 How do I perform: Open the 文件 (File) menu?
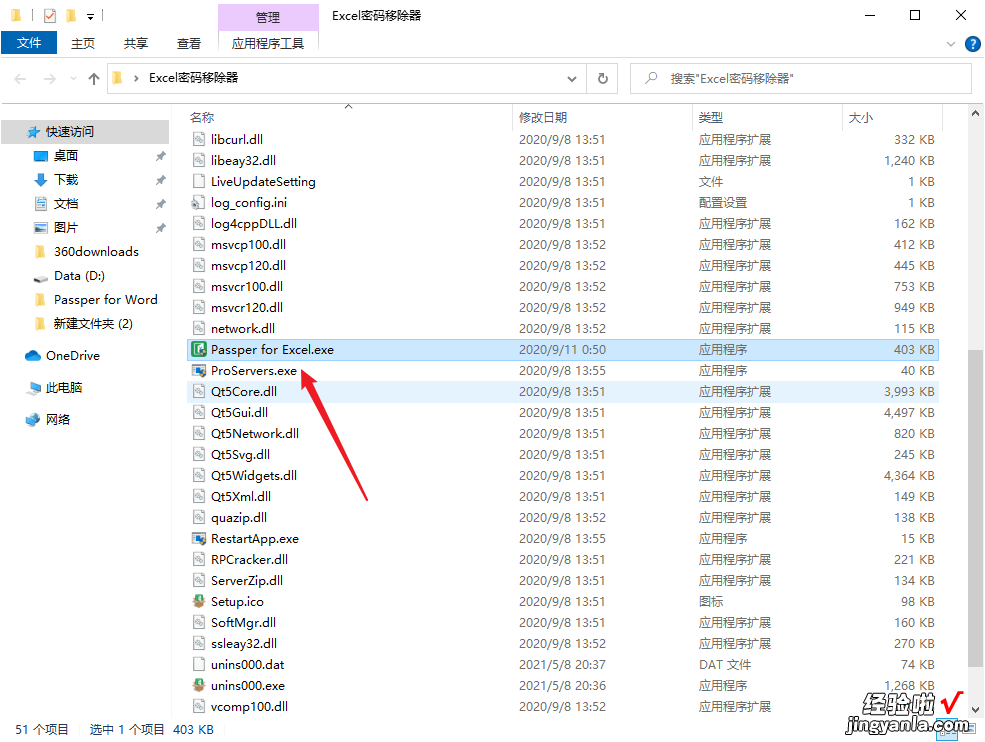coord(29,43)
